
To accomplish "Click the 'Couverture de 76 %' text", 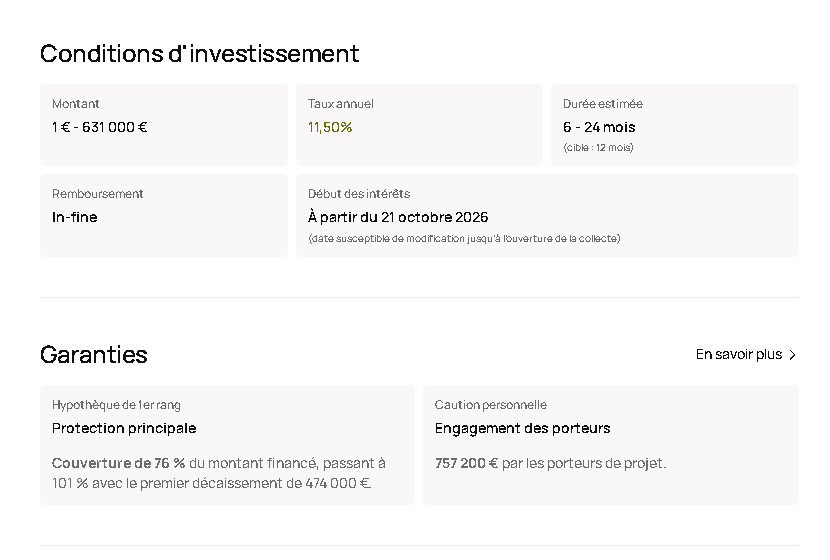I will (x=119, y=463).
